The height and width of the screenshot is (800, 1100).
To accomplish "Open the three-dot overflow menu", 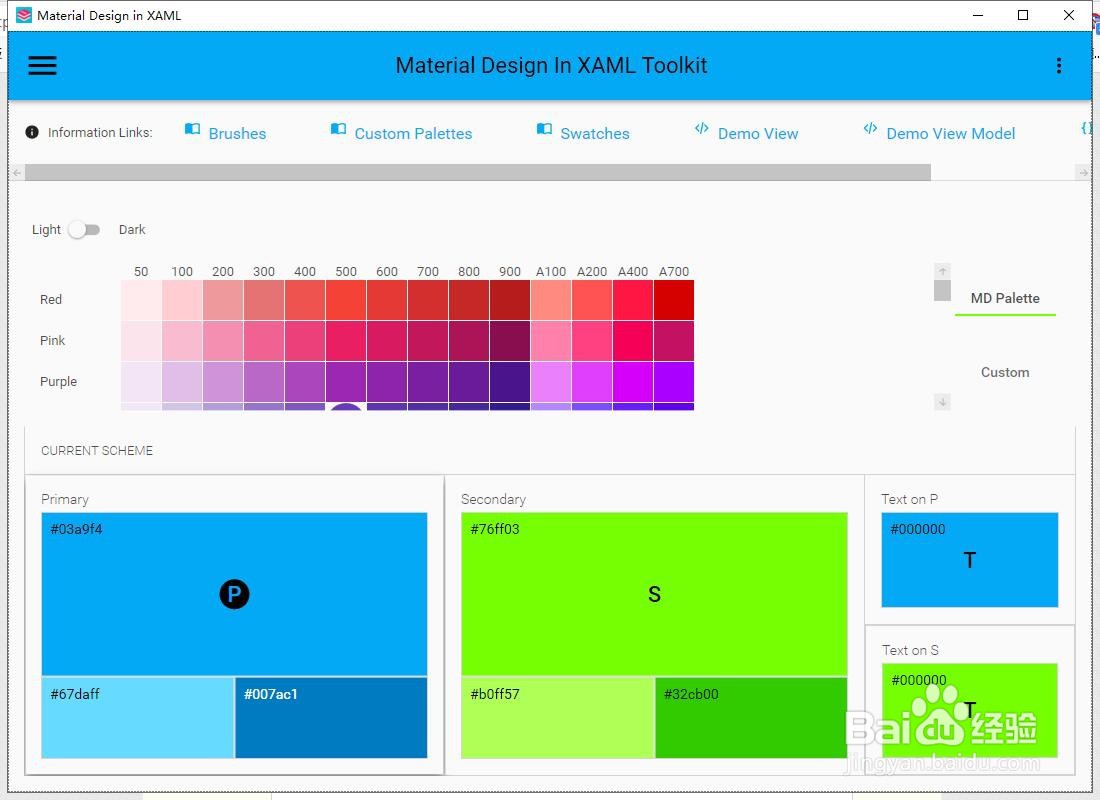I will pyautogui.click(x=1059, y=65).
